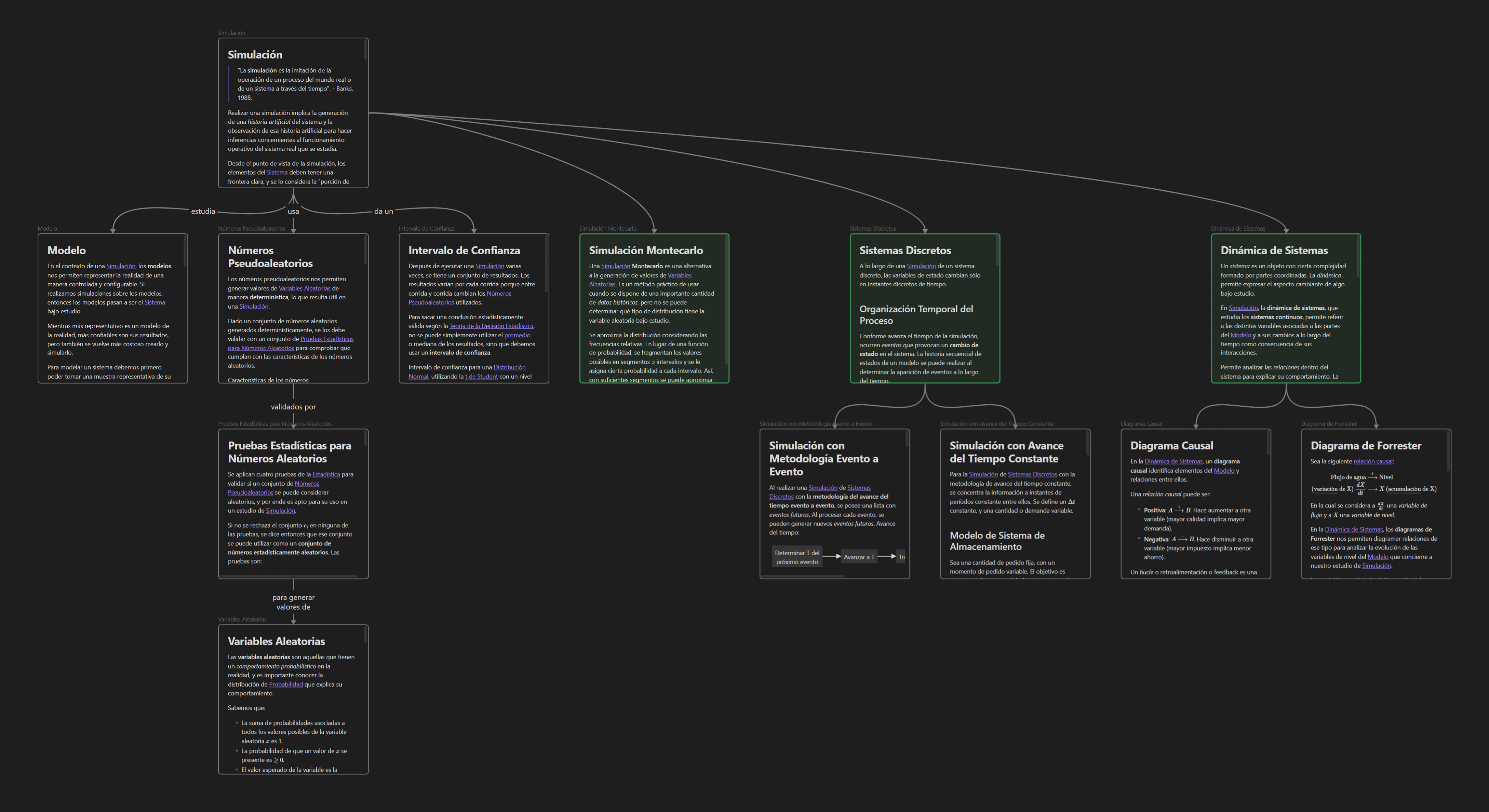Click the 'Diagrama Causal' card title heading
1489x812 pixels.
(x=1172, y=446)
